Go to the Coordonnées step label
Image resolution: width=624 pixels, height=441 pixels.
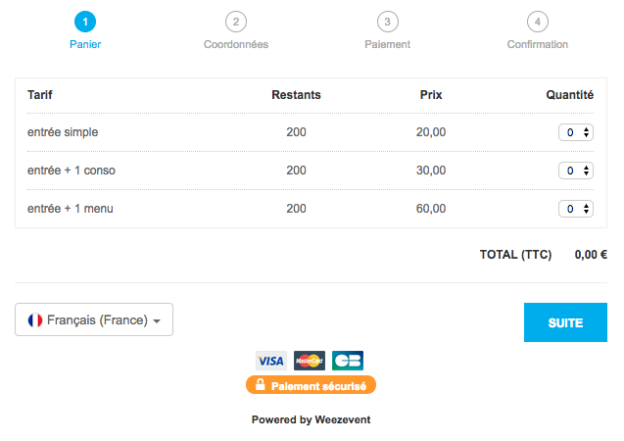(x=236, y=45)
